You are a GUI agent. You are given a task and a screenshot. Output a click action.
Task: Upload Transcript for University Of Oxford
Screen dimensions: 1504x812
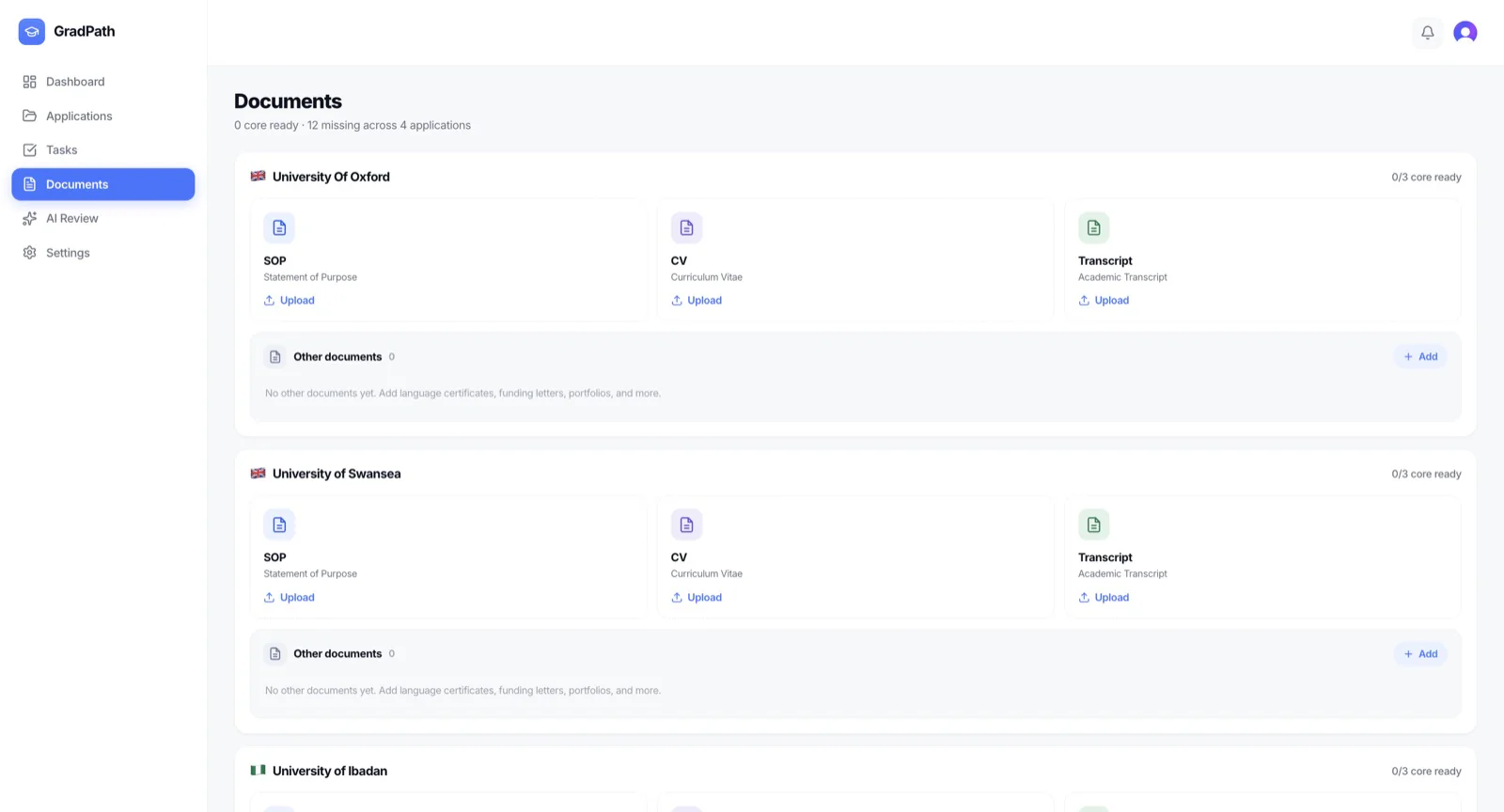(1104, 301)
